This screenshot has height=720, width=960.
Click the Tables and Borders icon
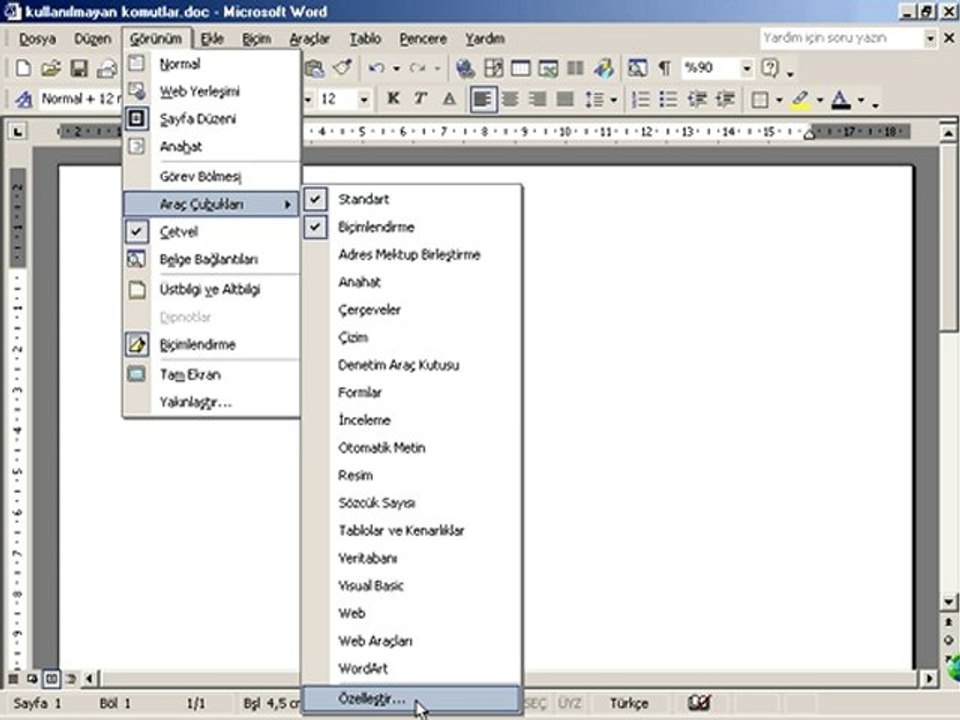[x=493, y=68]
